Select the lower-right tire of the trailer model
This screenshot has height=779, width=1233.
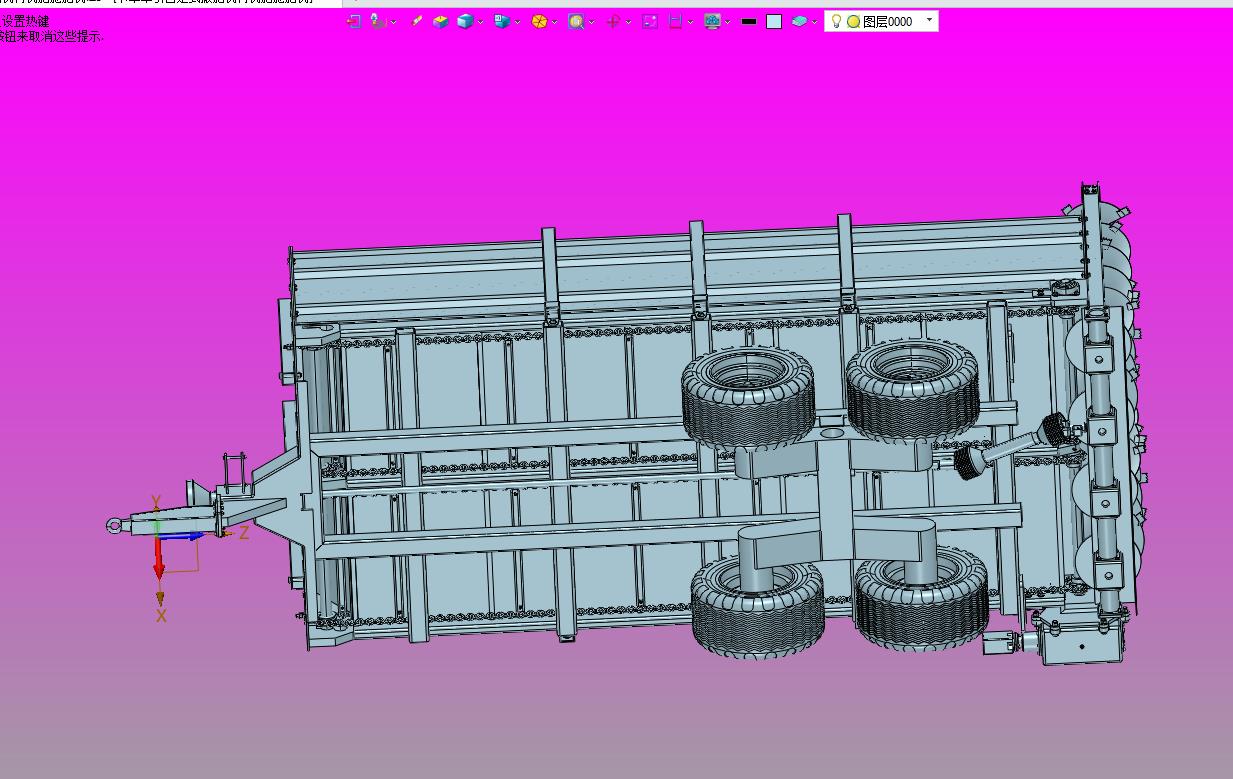coord(921,597)
